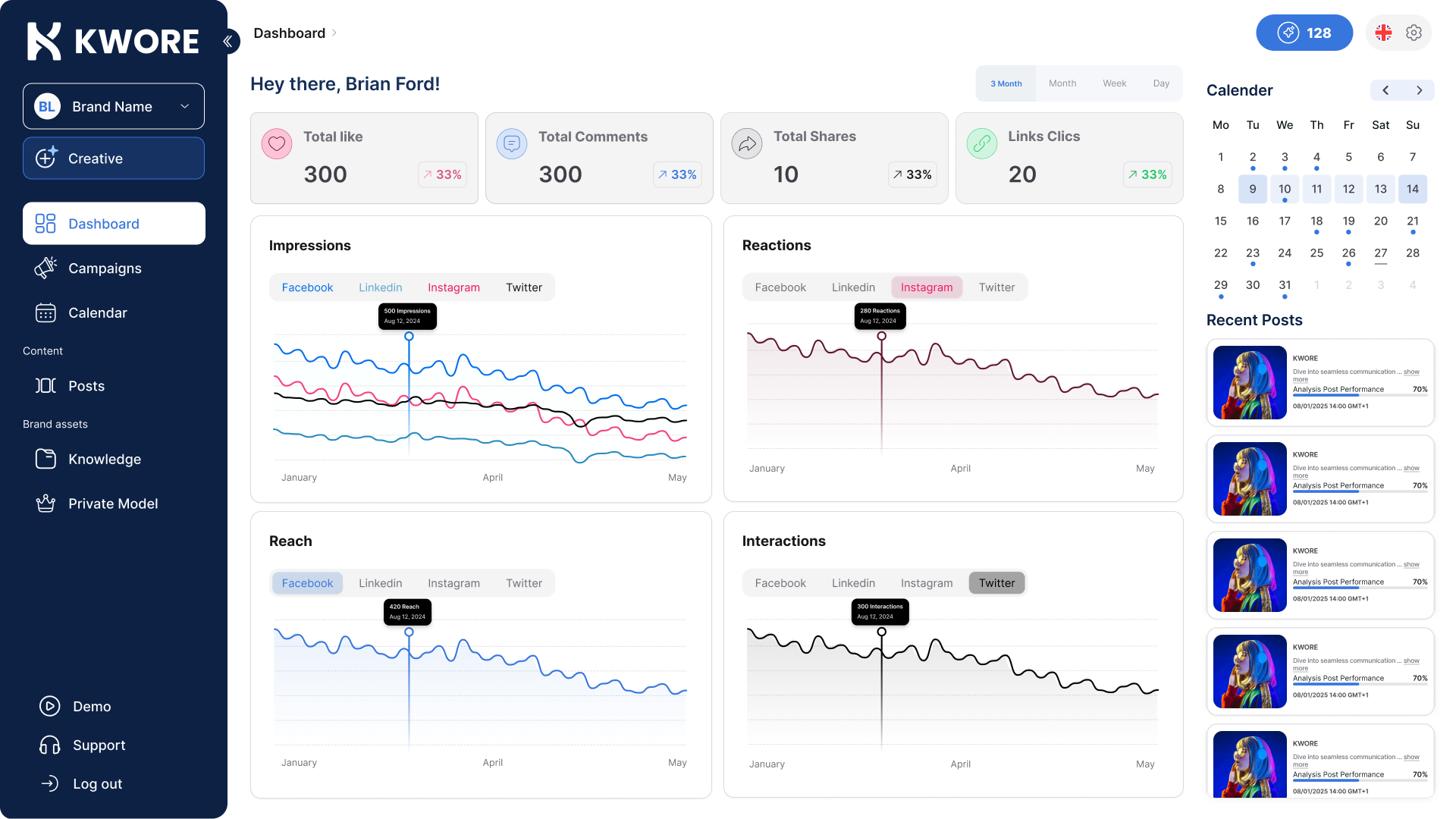Click the Creative button

[114, 158]
